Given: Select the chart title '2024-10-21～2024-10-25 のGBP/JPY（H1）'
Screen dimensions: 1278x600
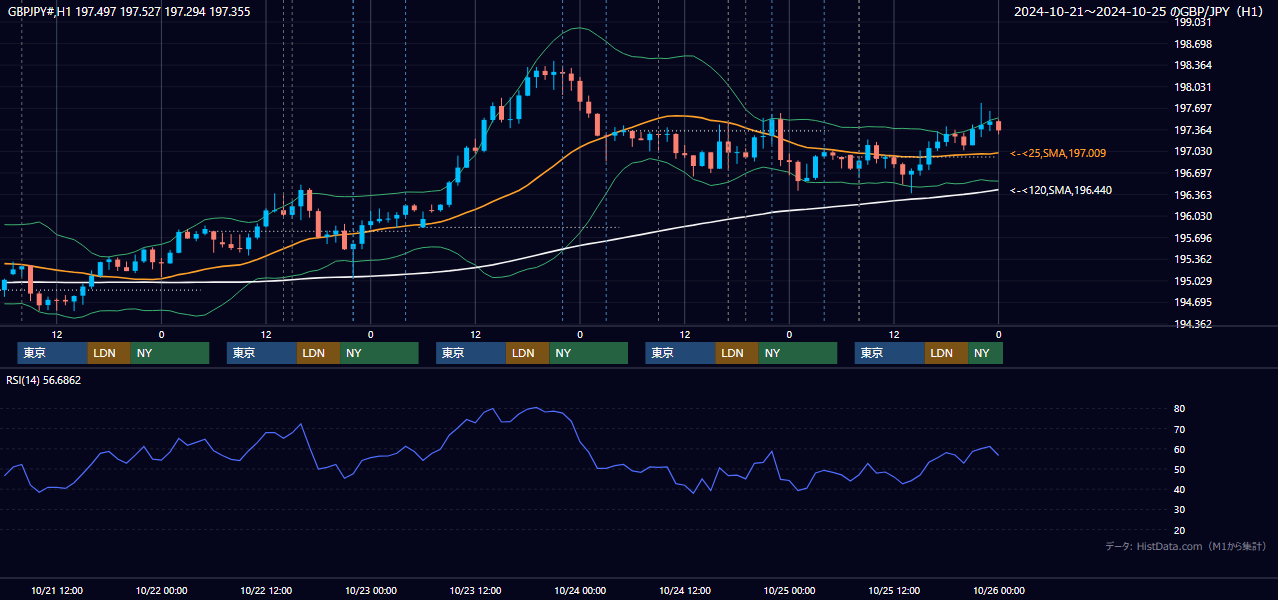Looking at the screenshot, I should pyautogui.click(x=1139, y=12).
